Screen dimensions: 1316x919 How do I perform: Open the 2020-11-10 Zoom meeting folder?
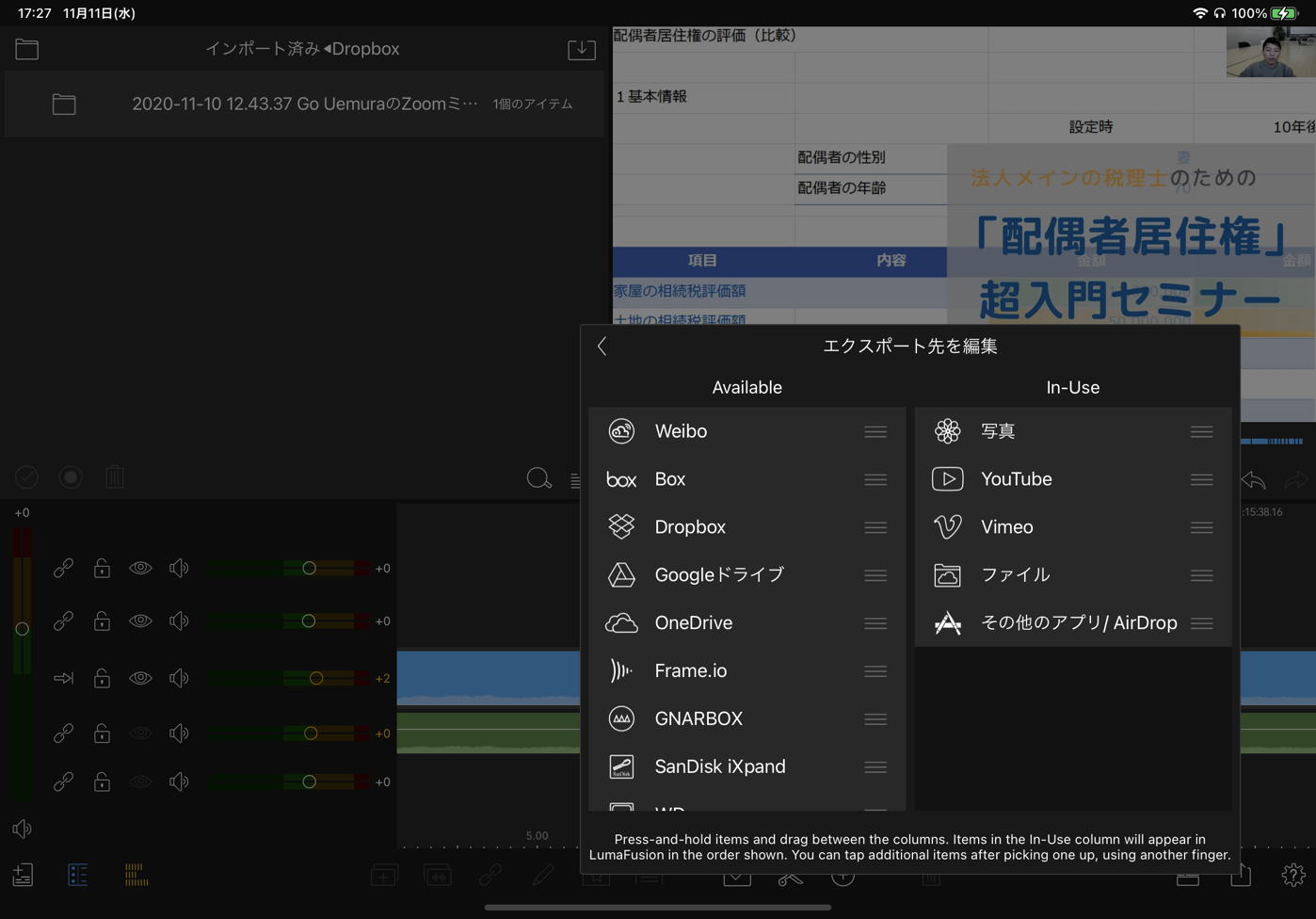tap(304, 104)
